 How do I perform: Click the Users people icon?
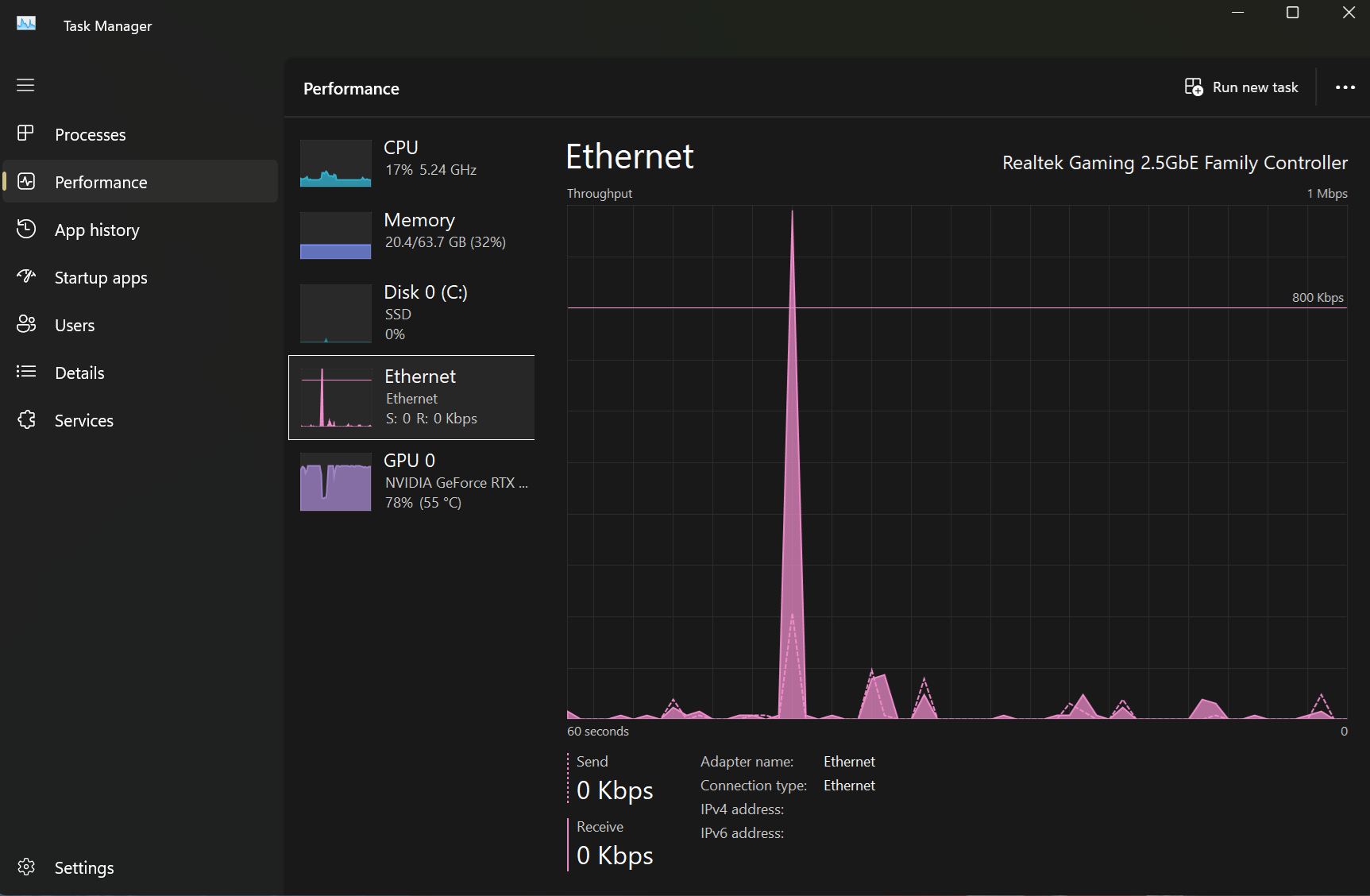pos(25,324)
